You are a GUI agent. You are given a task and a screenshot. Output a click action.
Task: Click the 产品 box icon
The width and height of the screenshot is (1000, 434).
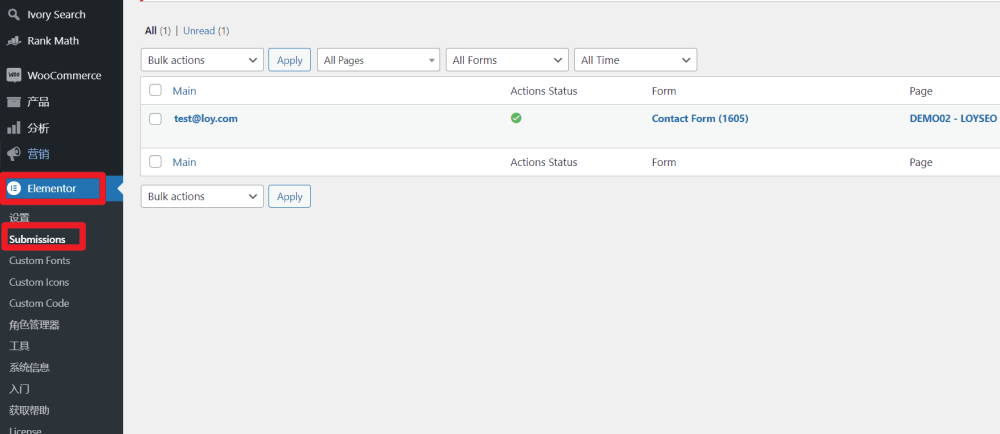tap(13, 102)
